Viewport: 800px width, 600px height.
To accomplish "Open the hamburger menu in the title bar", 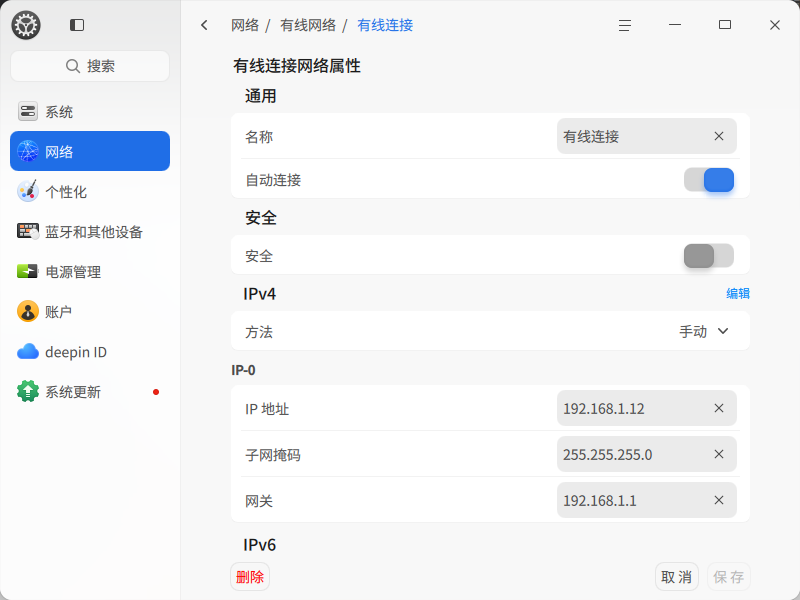I will point(624,25).
